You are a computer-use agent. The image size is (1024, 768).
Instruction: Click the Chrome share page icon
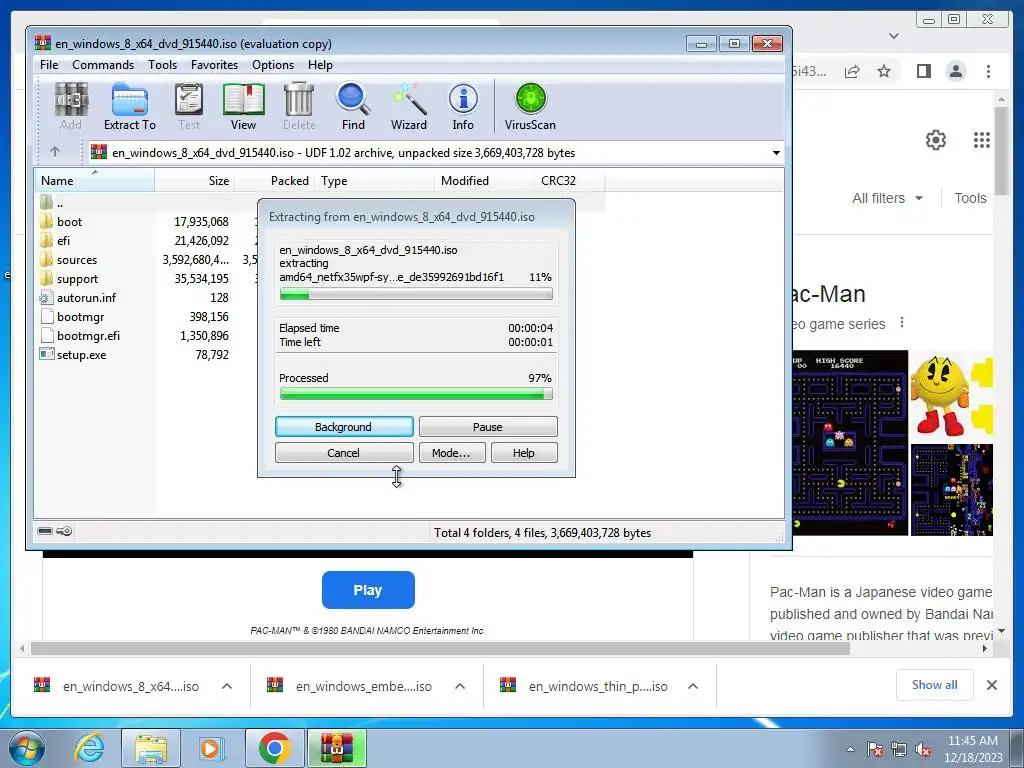click(x=852, y=71)
